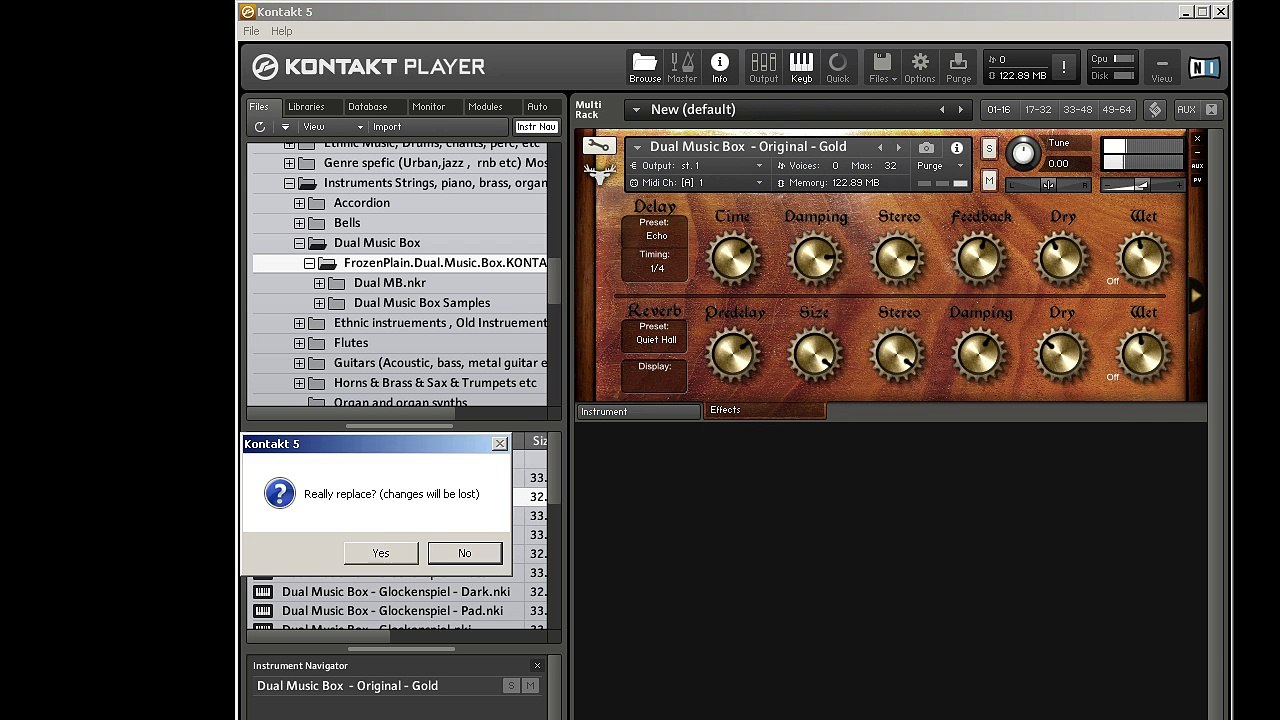Open instrument name dropdown arrow
The image size is (1280, 720).
(x=637, y=147)
